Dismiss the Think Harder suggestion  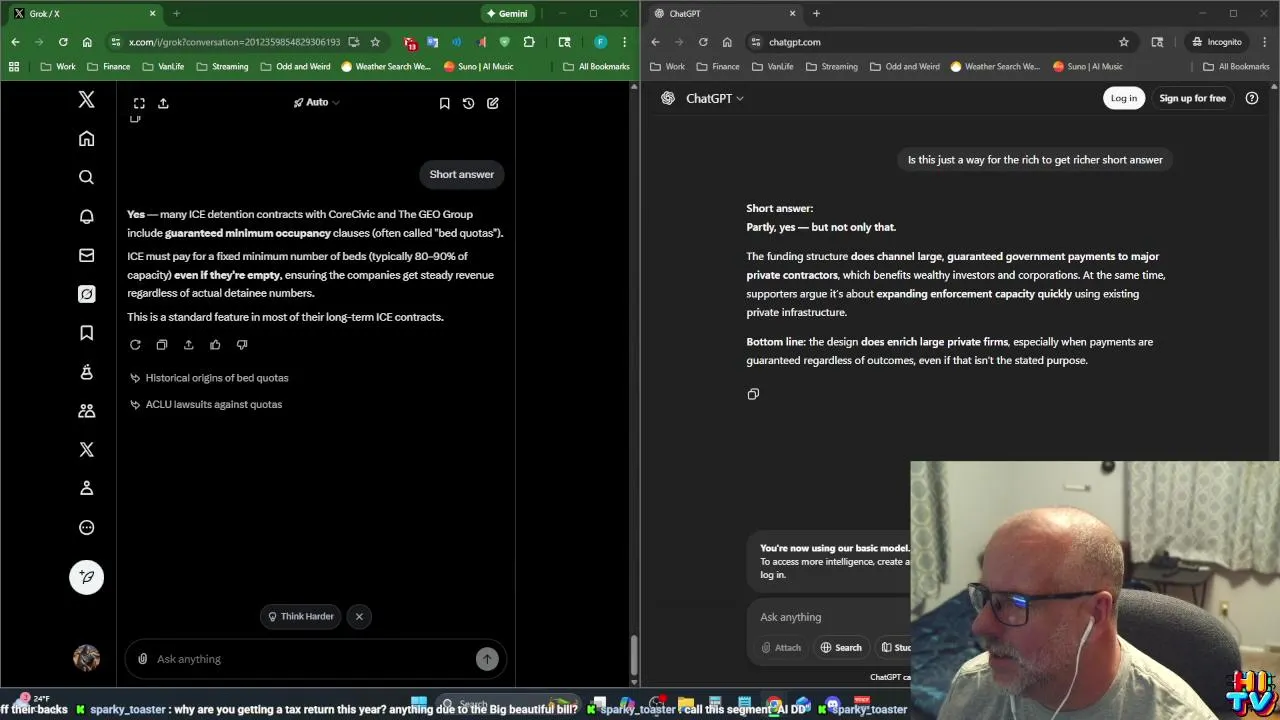359,616
